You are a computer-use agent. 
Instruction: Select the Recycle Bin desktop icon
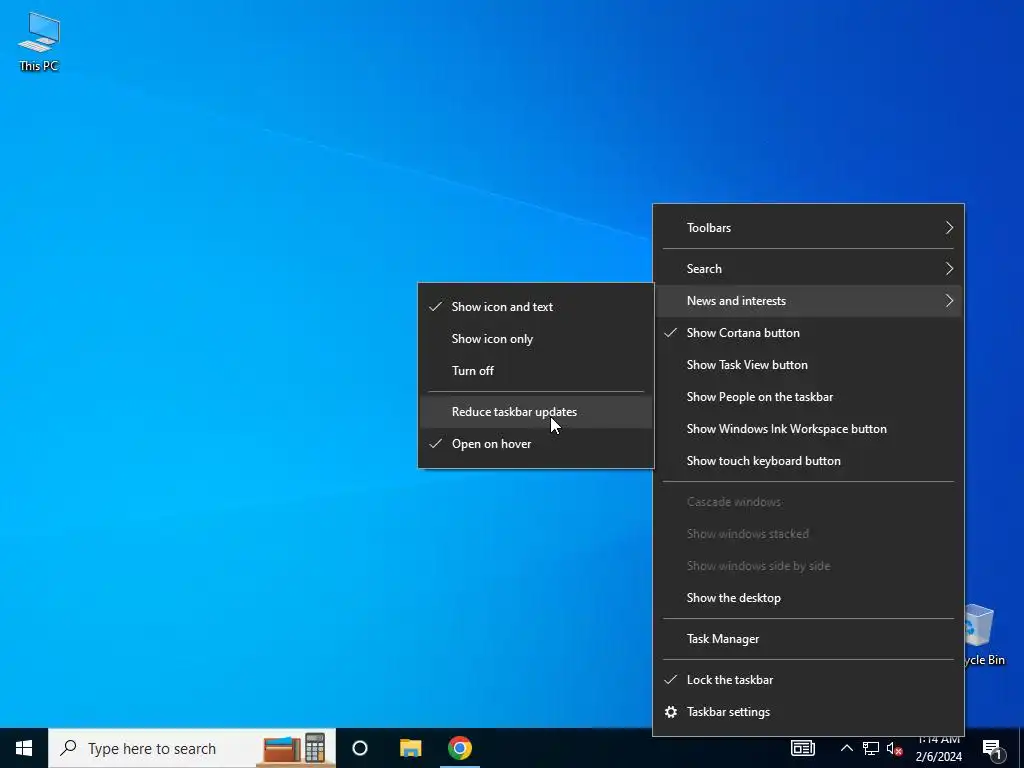(x=982, y=635)
